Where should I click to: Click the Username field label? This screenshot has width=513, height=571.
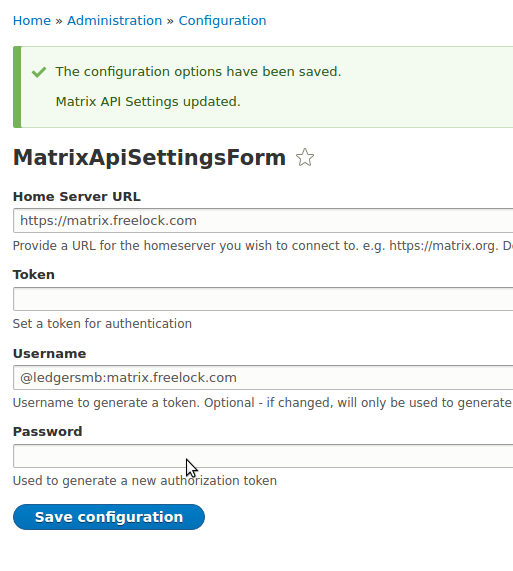point(50,354)
